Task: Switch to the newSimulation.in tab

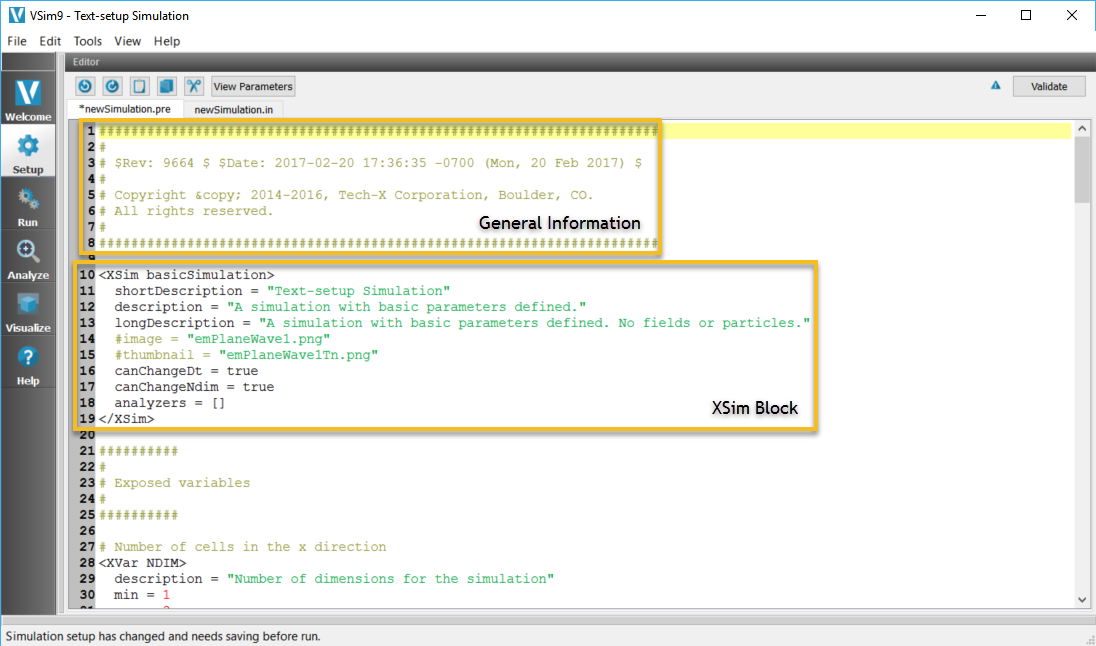Action: pos(233,109)
